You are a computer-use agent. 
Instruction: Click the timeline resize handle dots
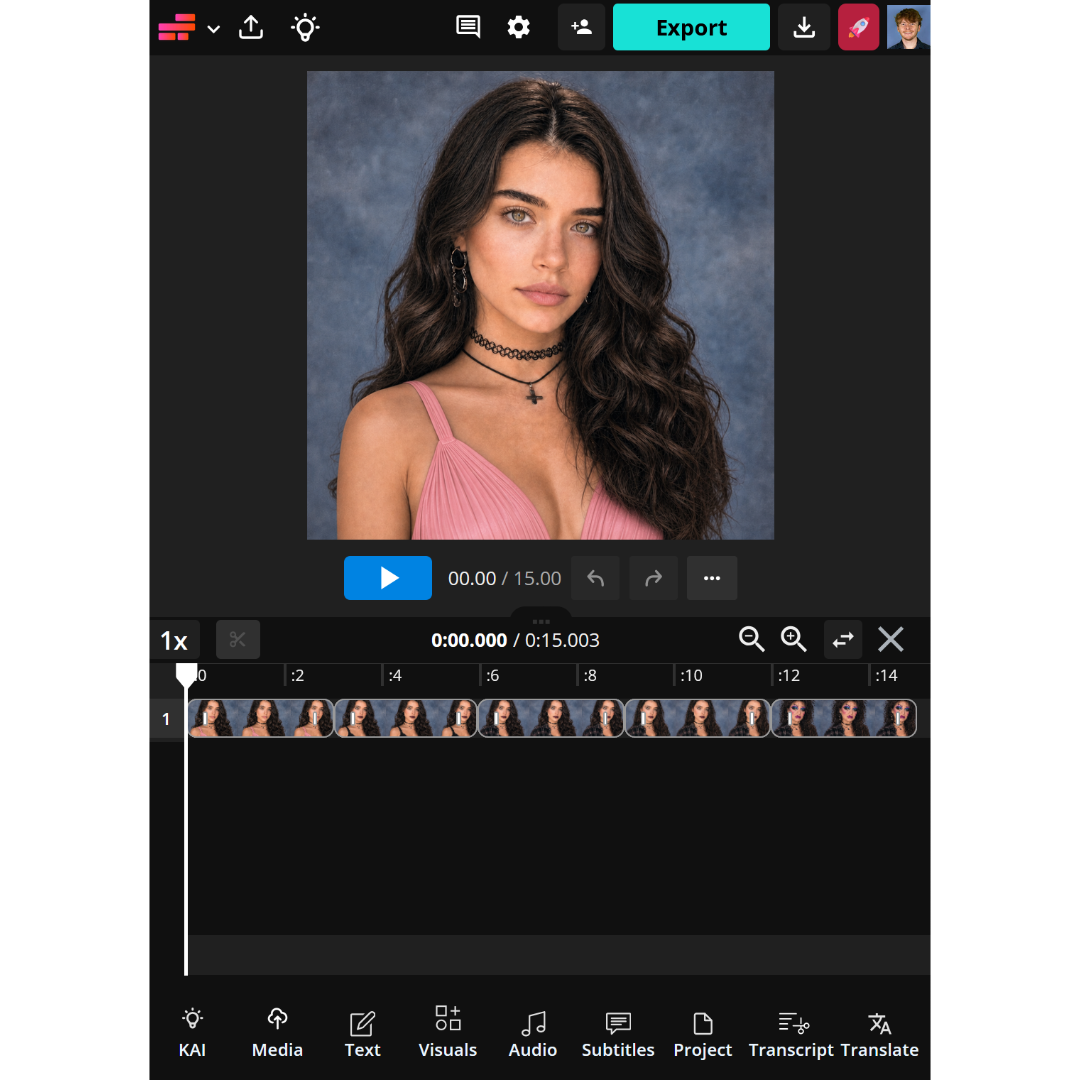pyautogui.click(x=541, y=621)
